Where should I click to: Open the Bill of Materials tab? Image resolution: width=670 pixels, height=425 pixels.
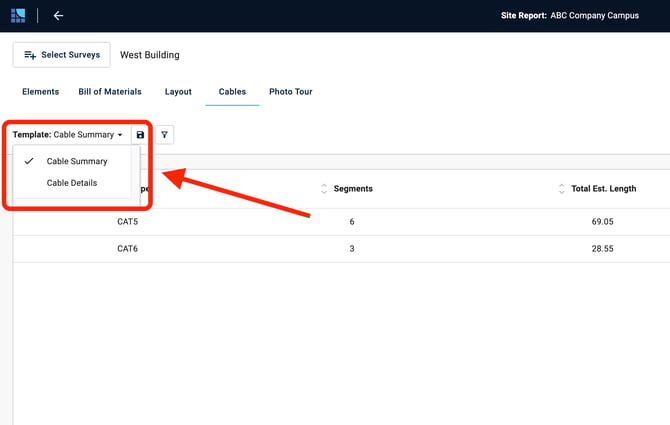click(110, 92)
